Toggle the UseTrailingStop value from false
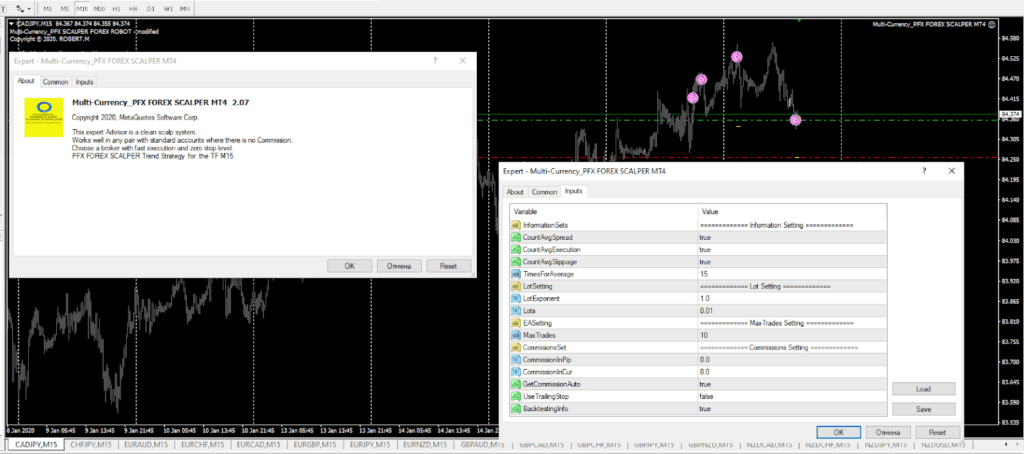Viewport: 1024px width, 454px height. coord(706,397)
